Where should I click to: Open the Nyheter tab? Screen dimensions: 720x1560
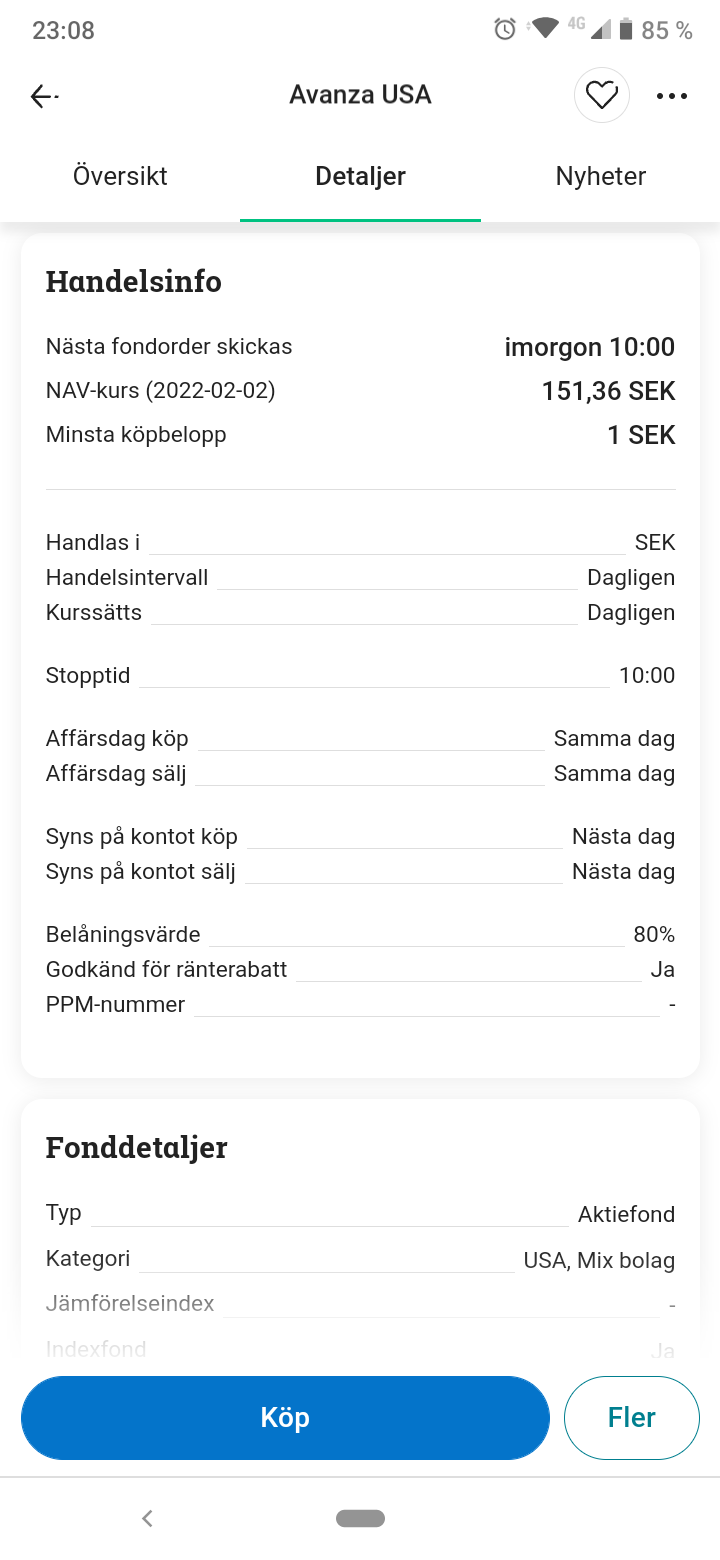point(601,177)
